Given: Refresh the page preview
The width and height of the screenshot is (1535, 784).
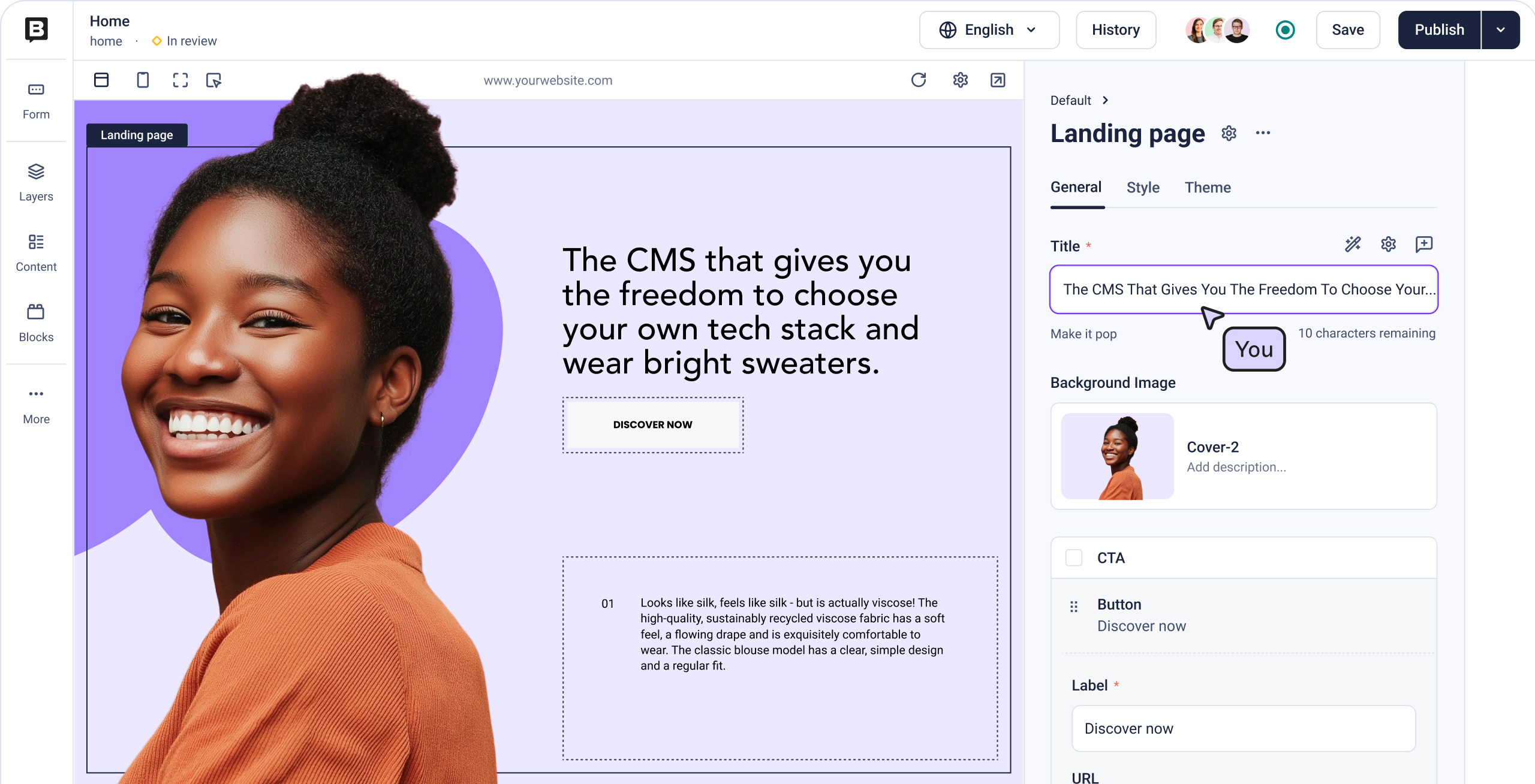Looking at the screenshot, I should pyautogui.click(x=919, y=80).
